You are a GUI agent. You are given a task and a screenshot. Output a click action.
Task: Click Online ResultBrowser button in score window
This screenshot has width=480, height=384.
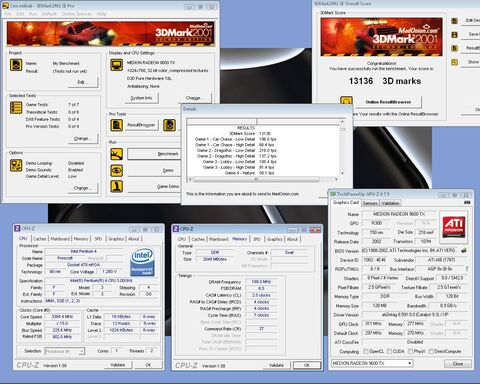pos(388,102)
